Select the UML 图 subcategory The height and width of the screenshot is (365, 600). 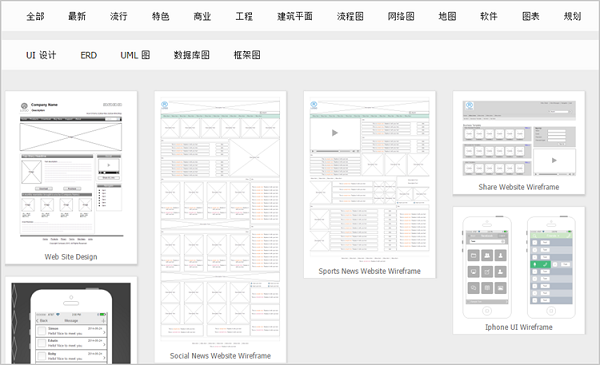click(x=135, y=55)
